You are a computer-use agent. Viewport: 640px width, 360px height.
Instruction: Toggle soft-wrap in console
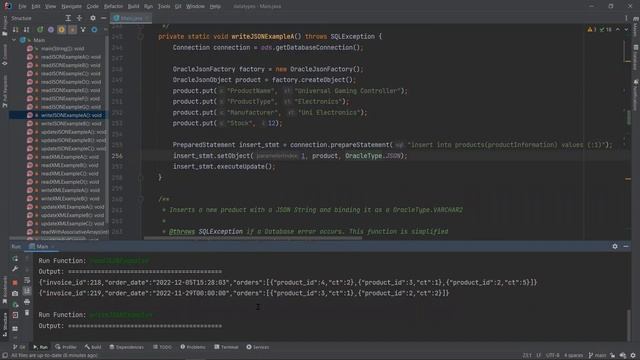[x=27, y=280]
